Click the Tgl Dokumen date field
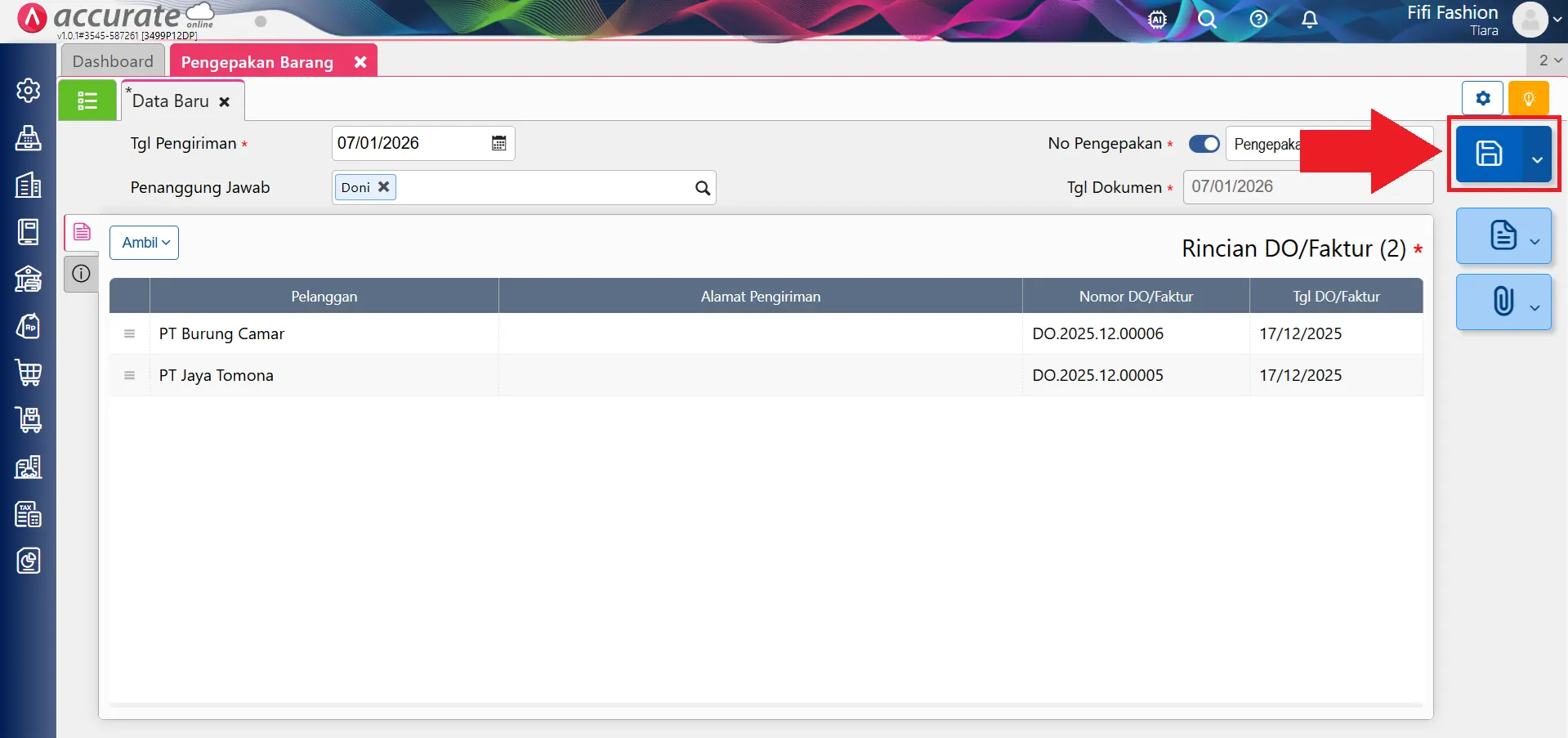 point(1306,186)
